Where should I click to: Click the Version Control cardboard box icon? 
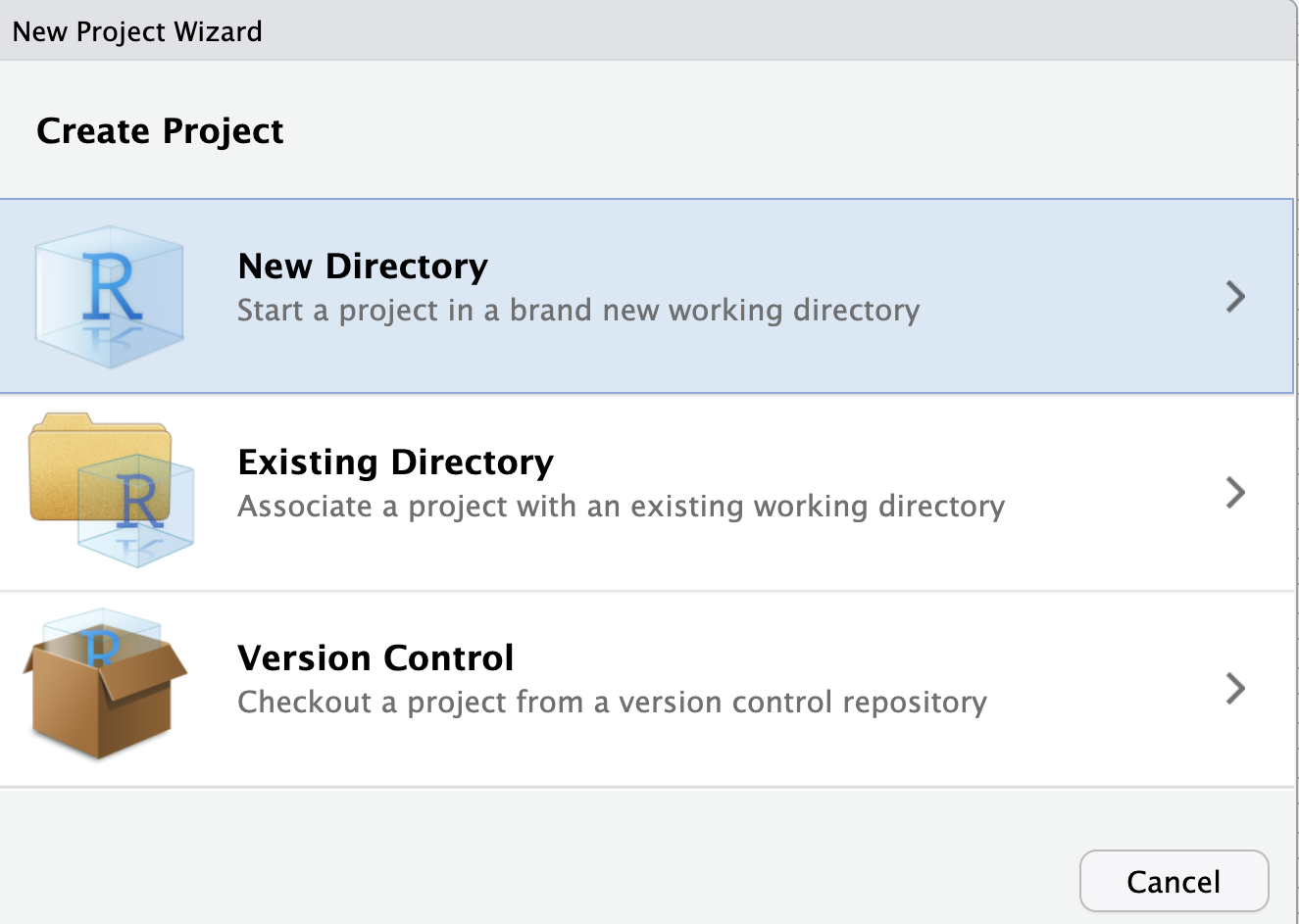(x=104, y=688)
